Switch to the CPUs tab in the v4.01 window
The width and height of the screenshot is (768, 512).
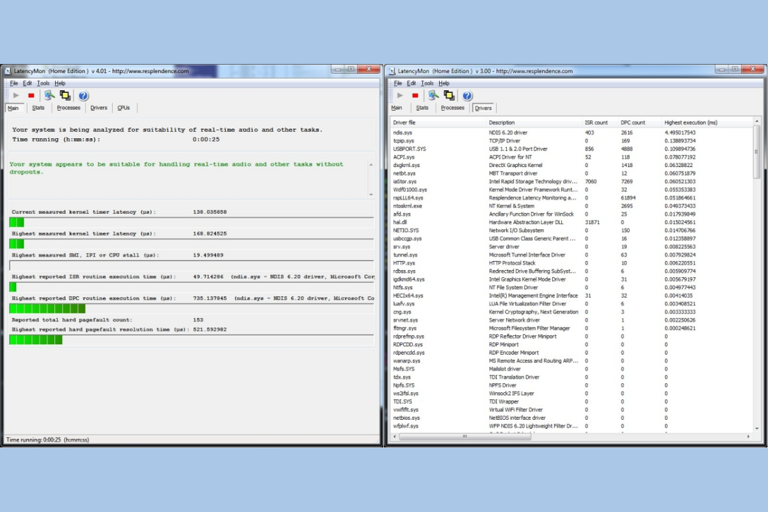pos(124,108)
